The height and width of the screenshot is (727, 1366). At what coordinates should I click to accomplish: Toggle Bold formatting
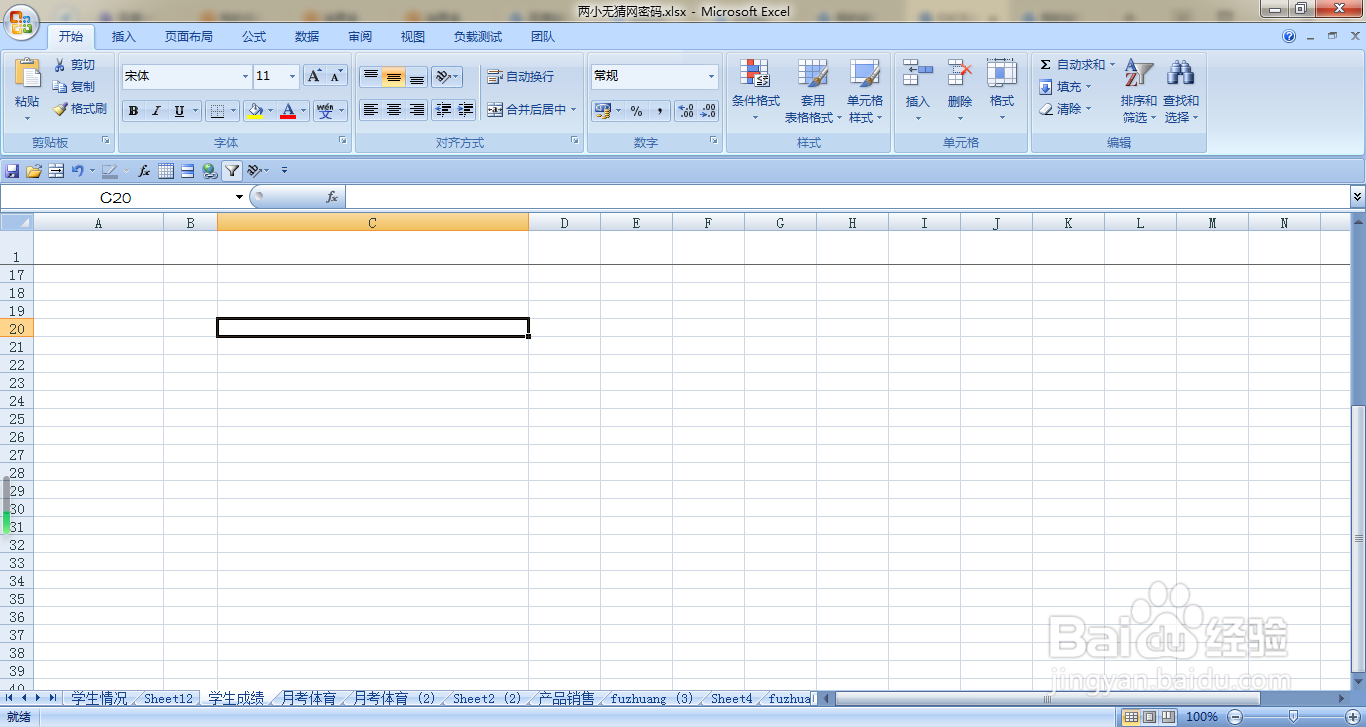(133, 111)
